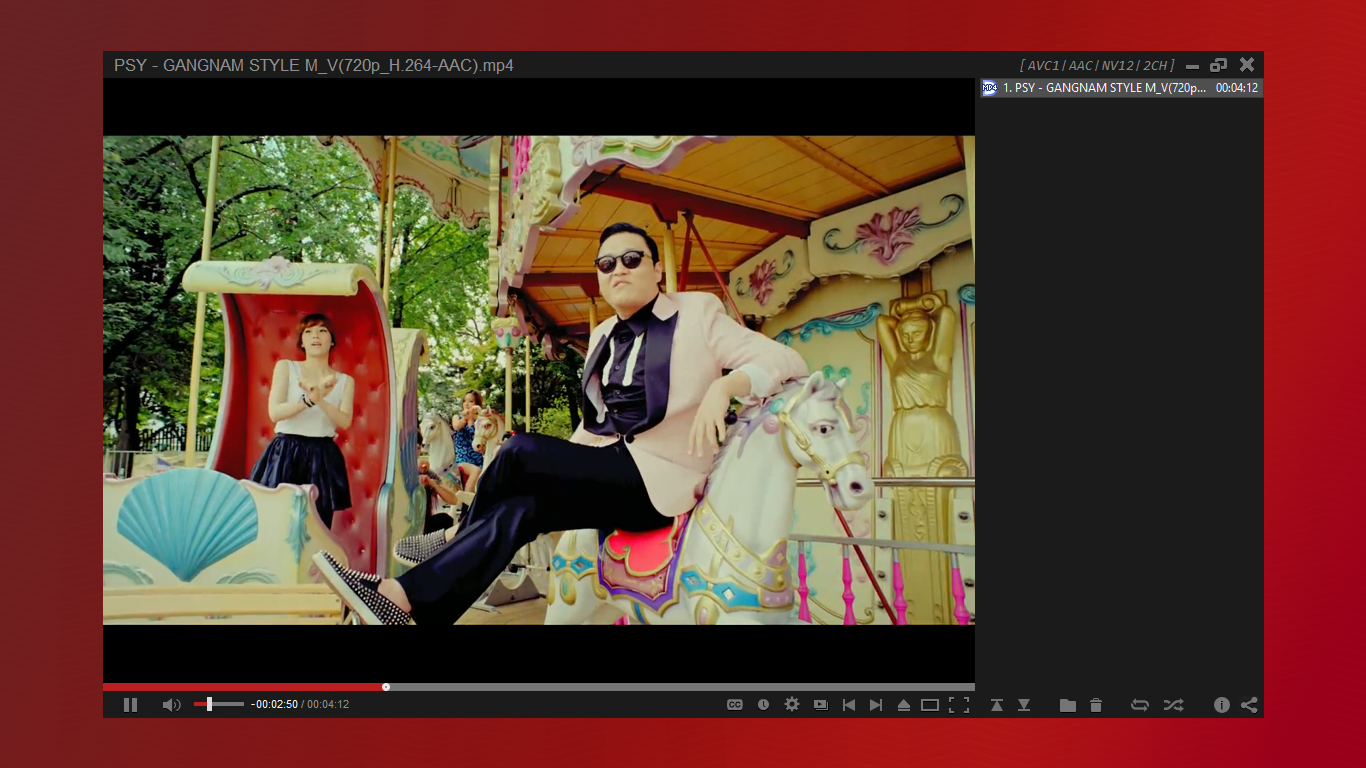The width and height of the screenshot is (1366, 768).
Task: Click the eject open-file icon
Action: 904,705
